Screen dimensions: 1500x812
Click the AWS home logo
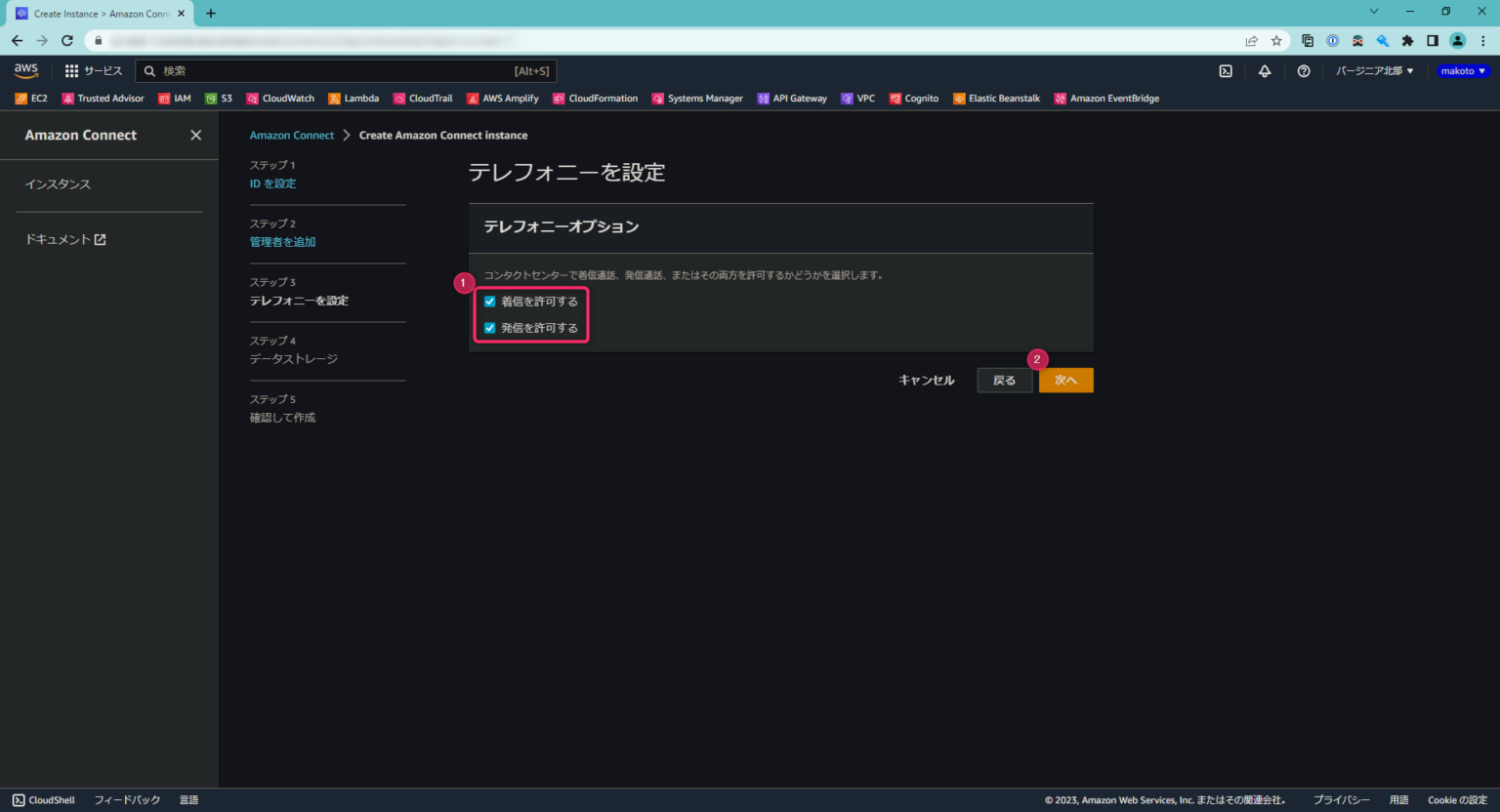[25, 70]
